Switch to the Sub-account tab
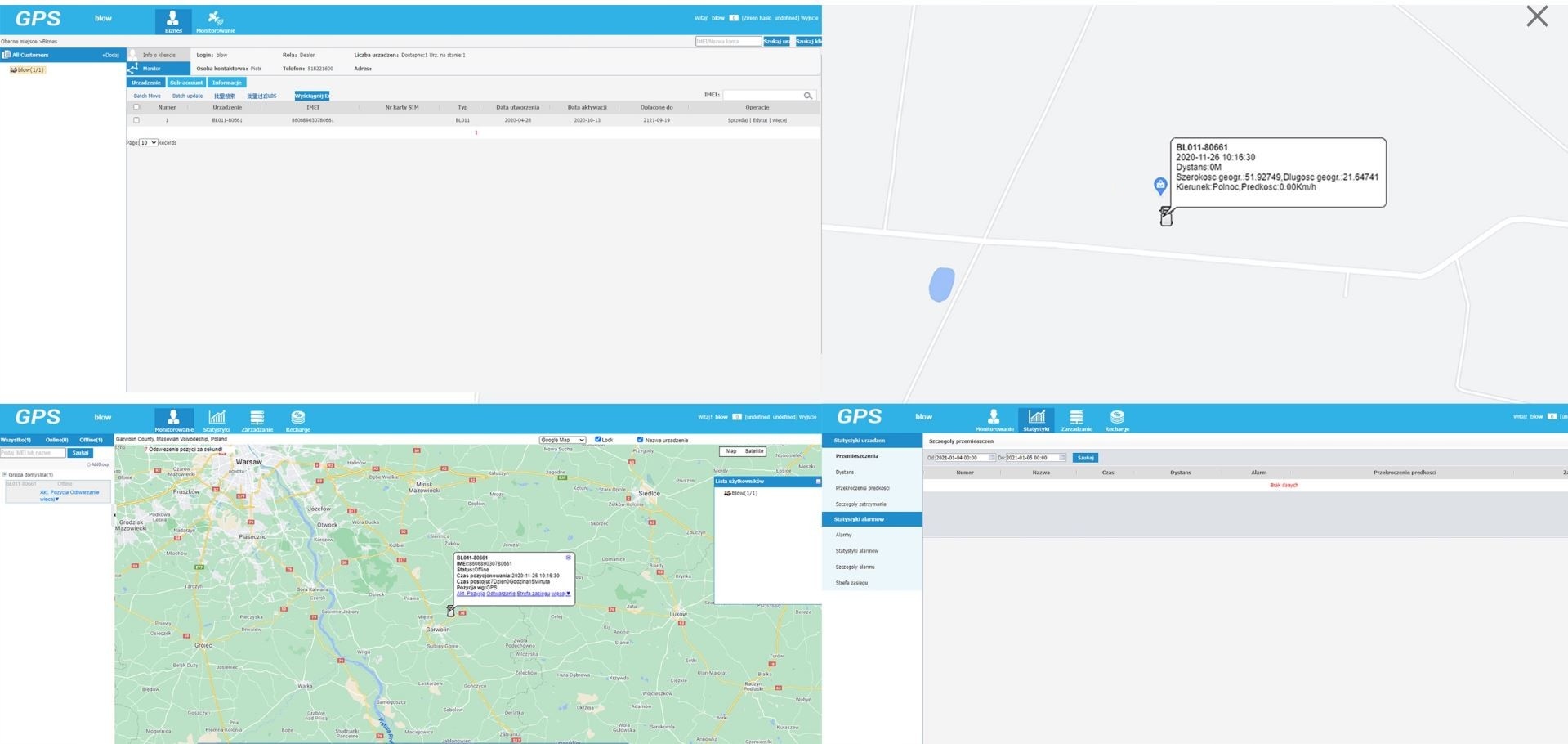The image size is (1568, 744). pyautogui.click(x=186, y=83)
